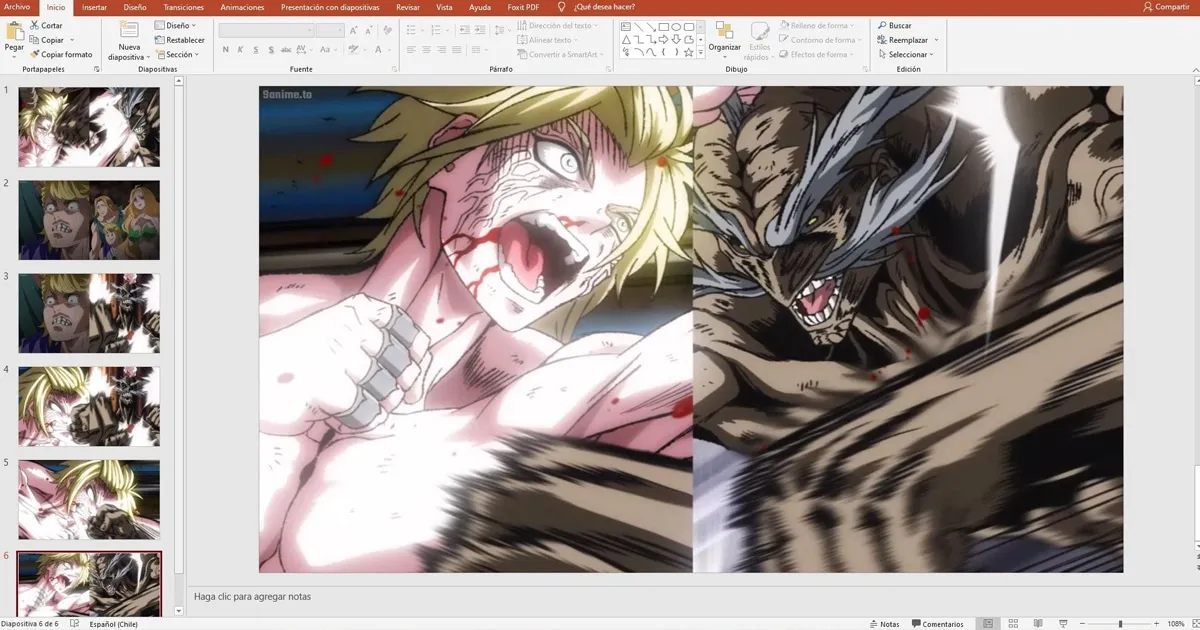Click zoom in plus button
This screenshot has height=630, width=1200.
(x=1157, y=624)
